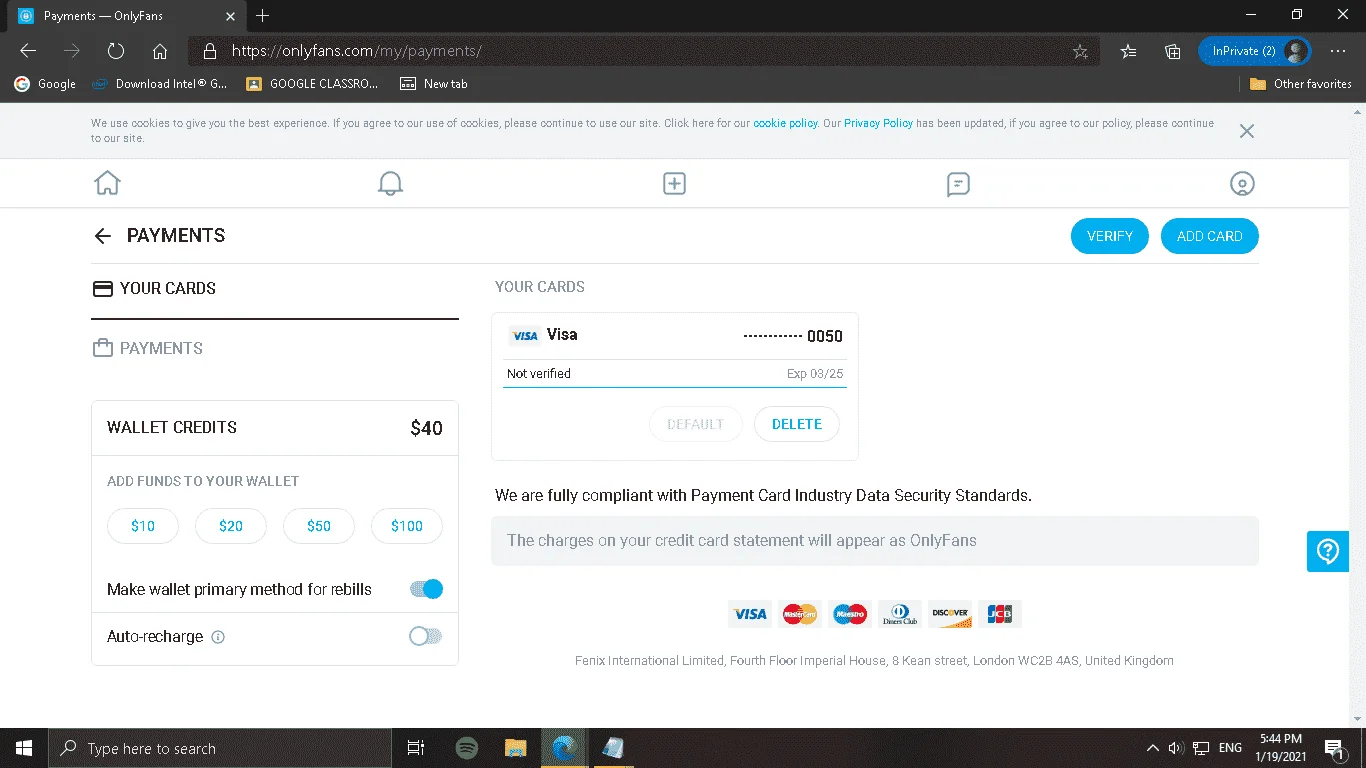The image size is (1366, 768).
Task: Open the Privacy Policy link
Action: (x=878, y=124)
